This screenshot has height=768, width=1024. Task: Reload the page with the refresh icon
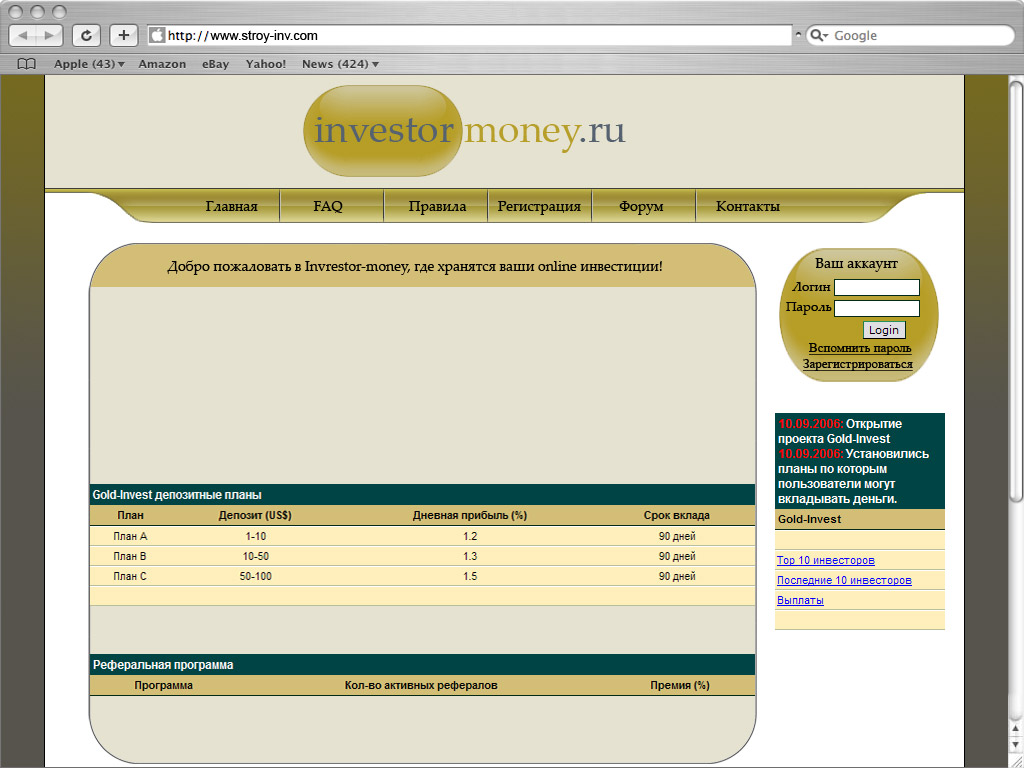coord(86,35)
